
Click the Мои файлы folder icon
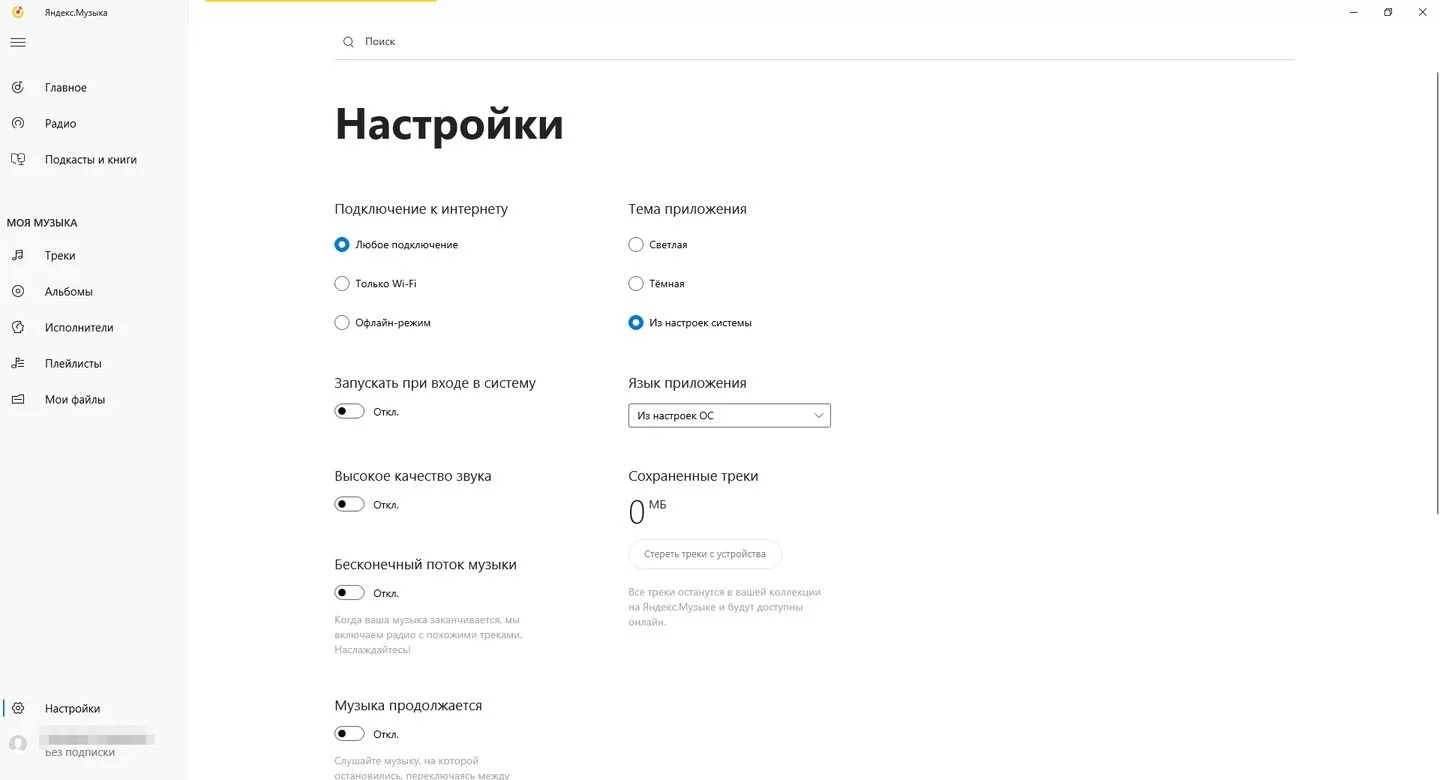click(18, 400)
